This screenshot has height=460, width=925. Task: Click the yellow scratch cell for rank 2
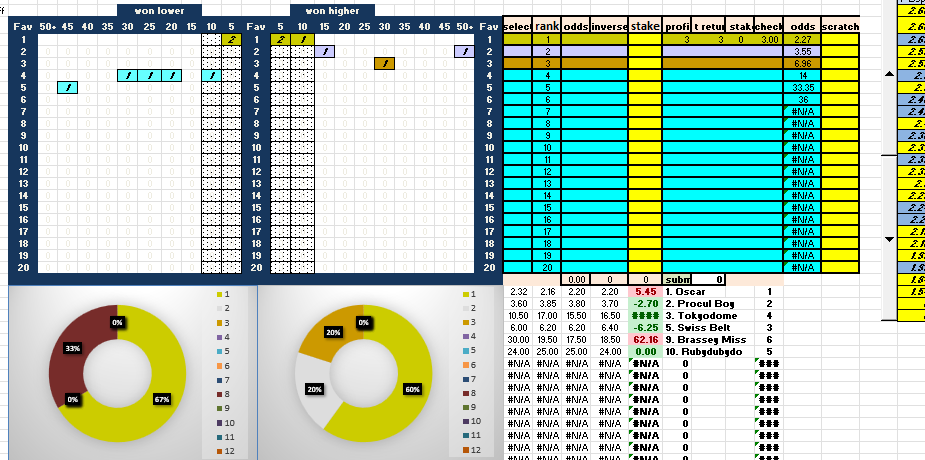840,51
